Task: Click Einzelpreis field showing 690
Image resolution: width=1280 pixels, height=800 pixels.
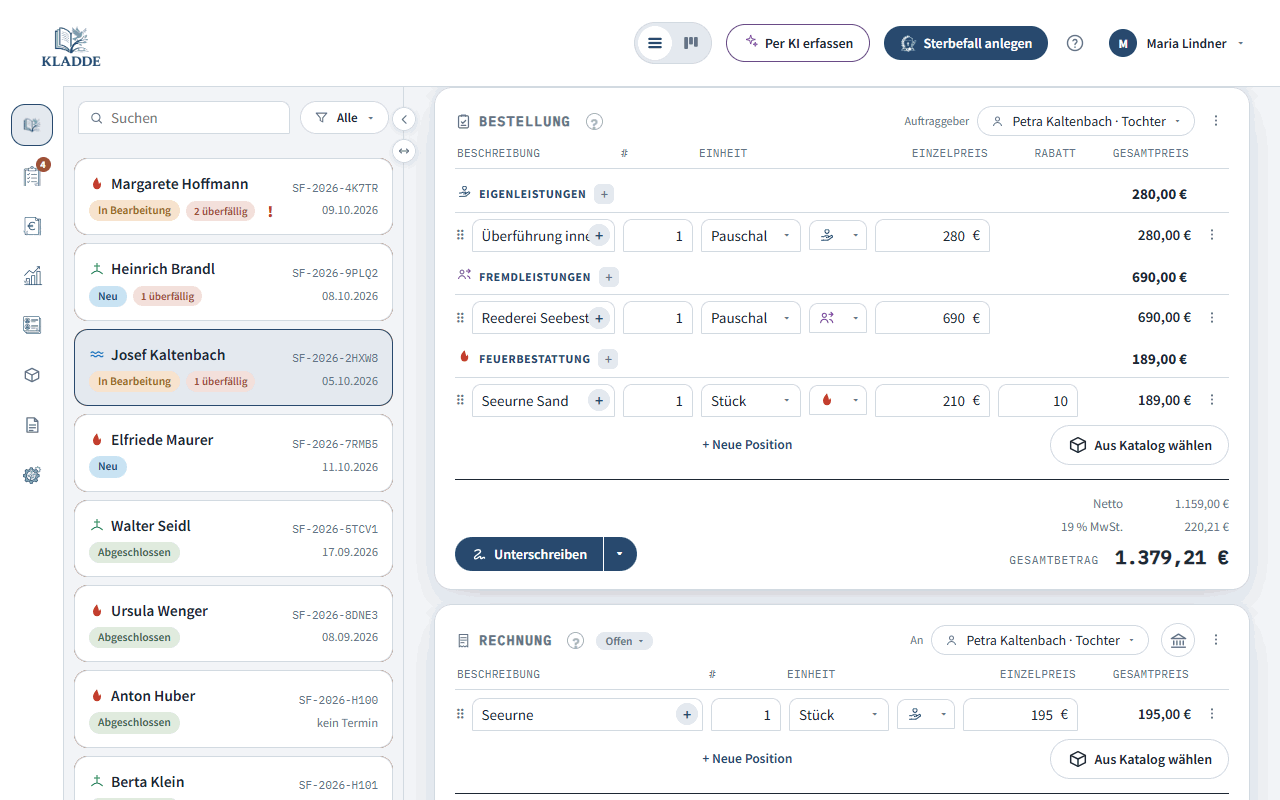Action: click(x=932, y=318)
